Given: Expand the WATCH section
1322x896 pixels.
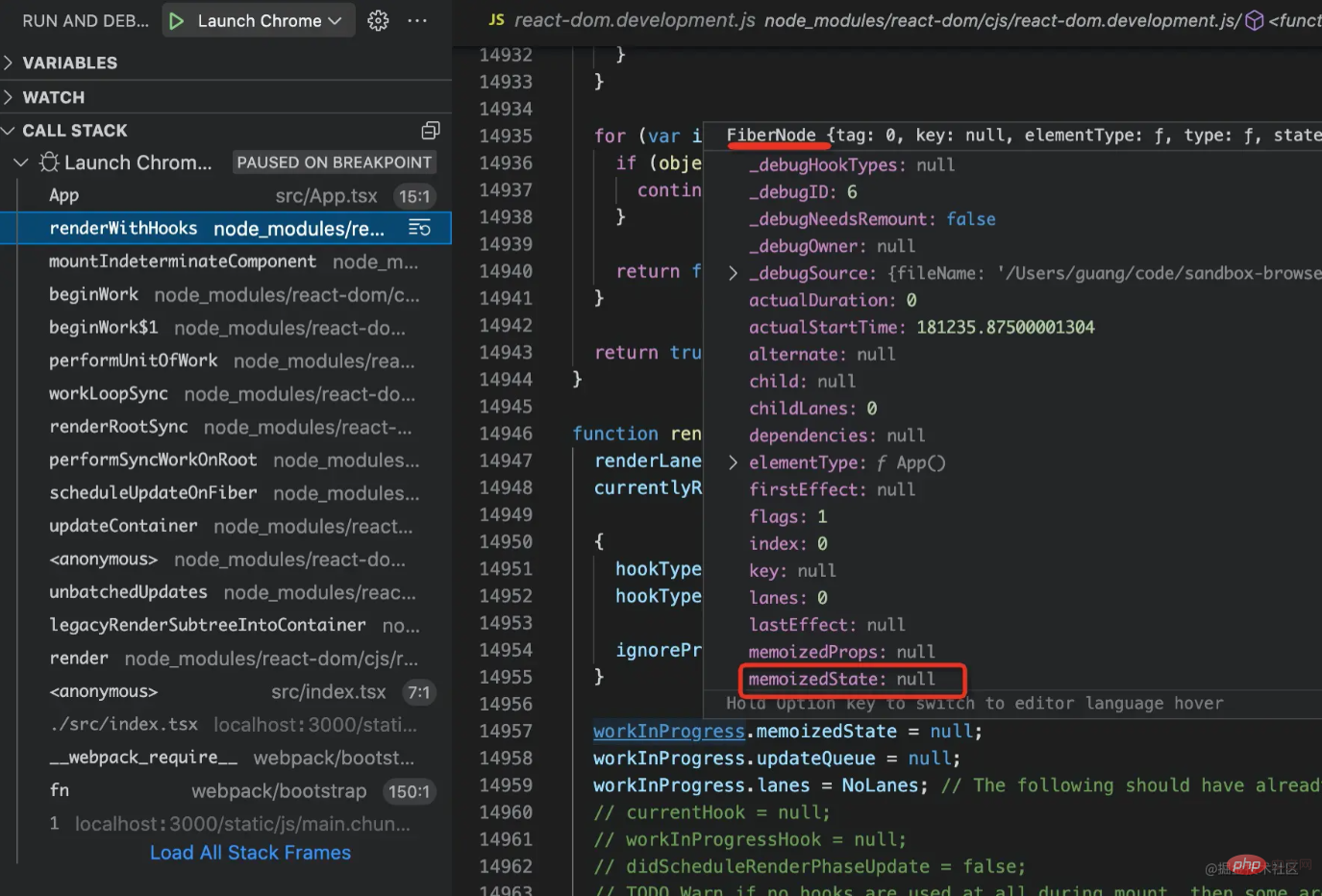Looking at the screenshot, I should 54,97.
